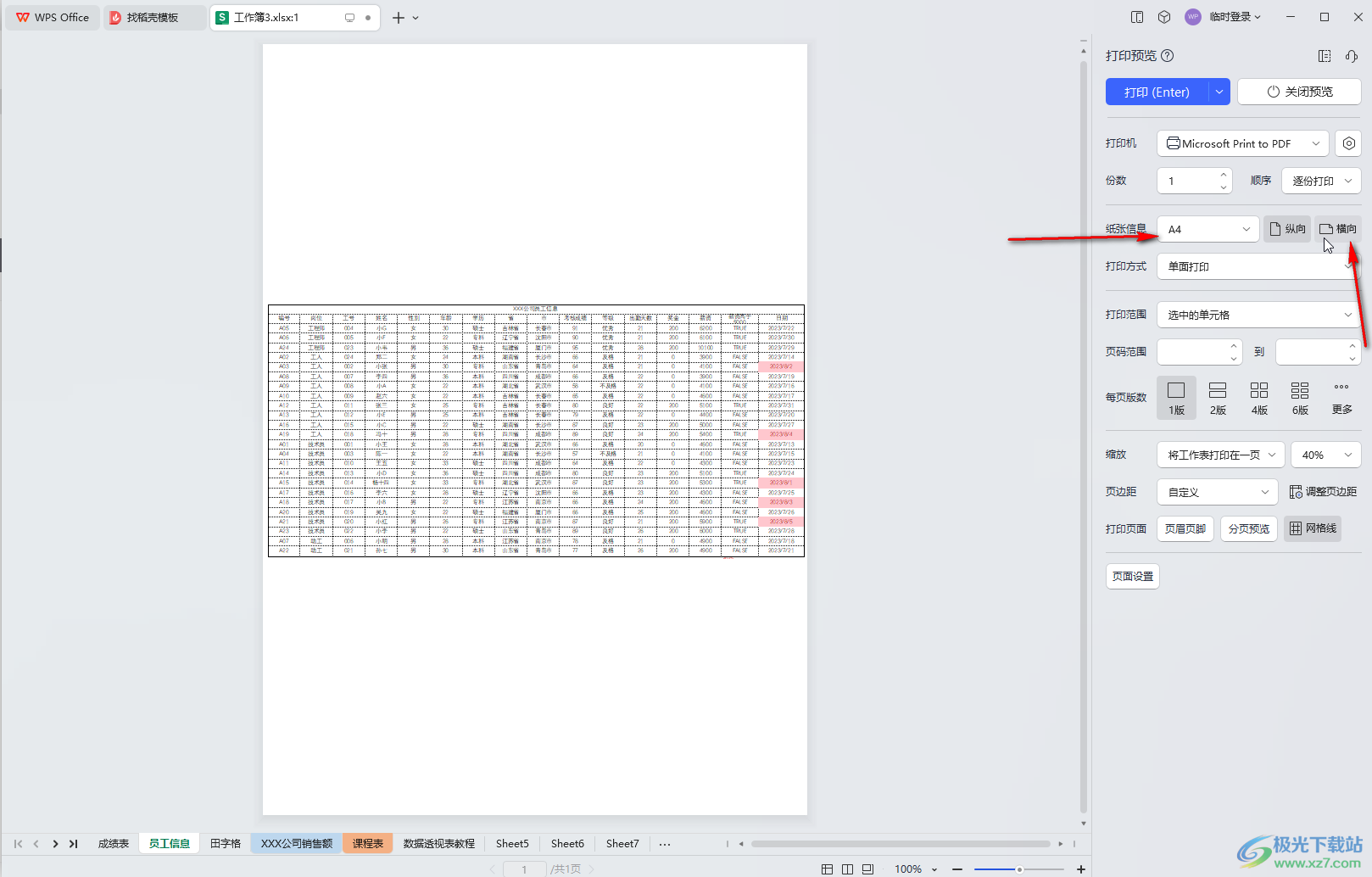
Task: Open 页眉页脚 header footer settings
Action: point(1185,528)
